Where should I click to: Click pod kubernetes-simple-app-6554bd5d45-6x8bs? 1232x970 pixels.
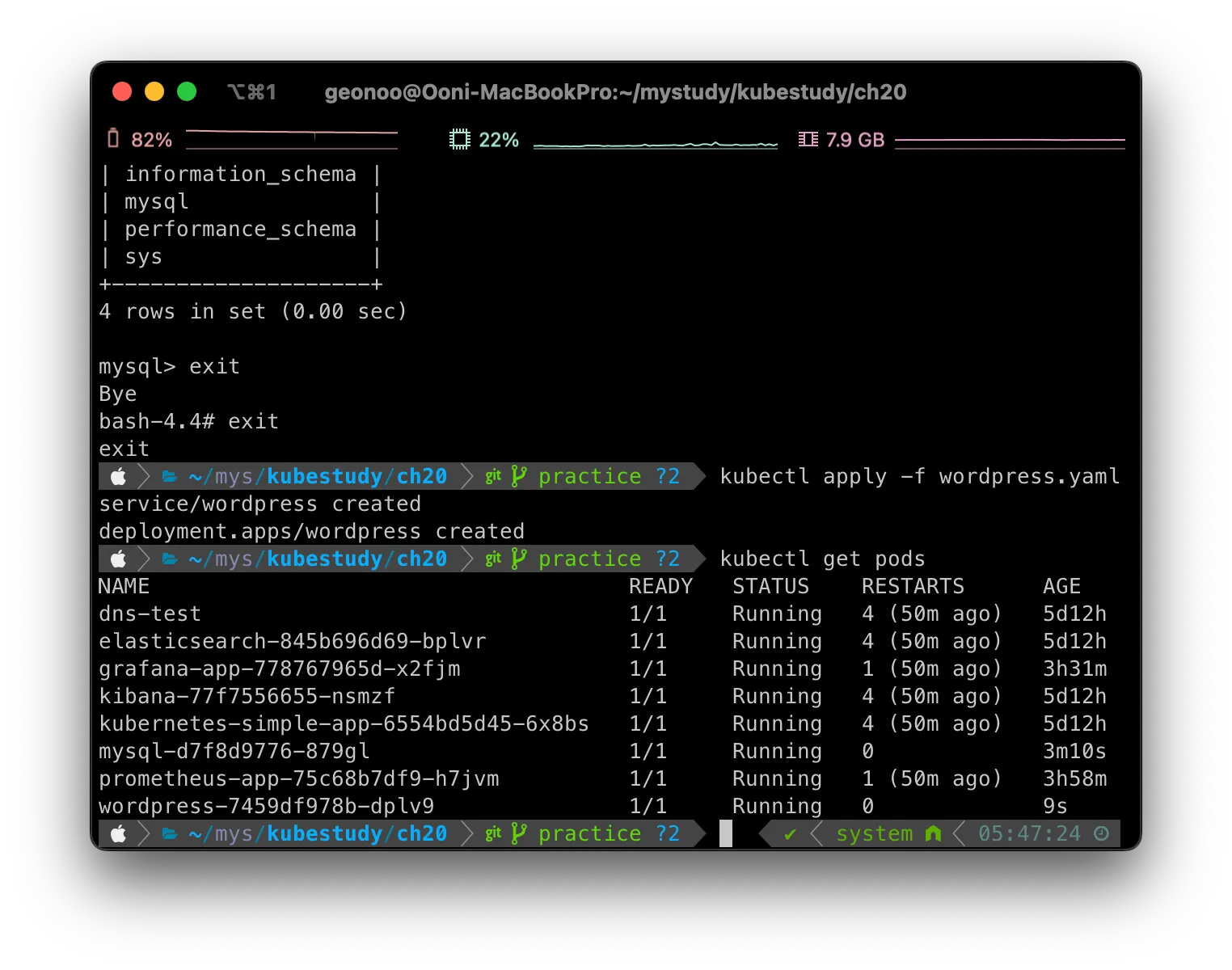344,724
